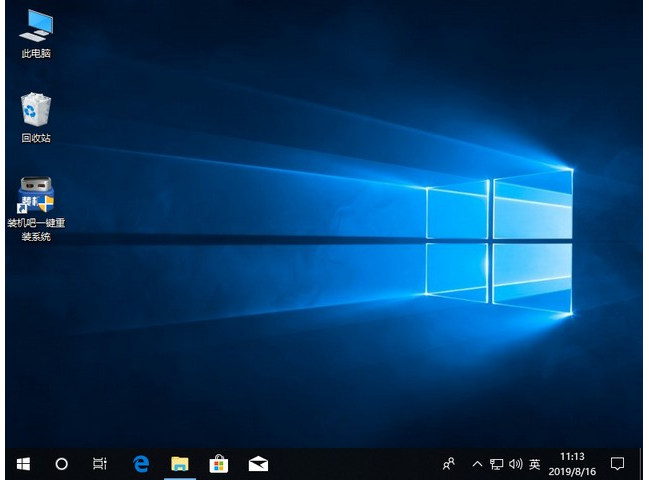
Task: Open the clock showing 11:13
Action: pos(574,464)
